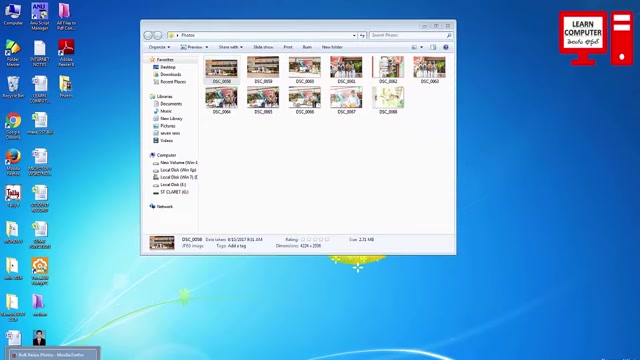
Task: Create a New folder from the toolbar
Action: (332, 47)
